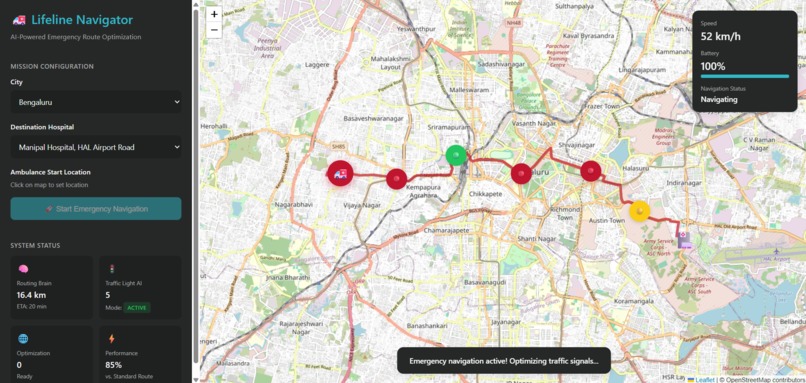Open the Leaflet attribution link
Screen dimensions: 806x383
[705, 379]
